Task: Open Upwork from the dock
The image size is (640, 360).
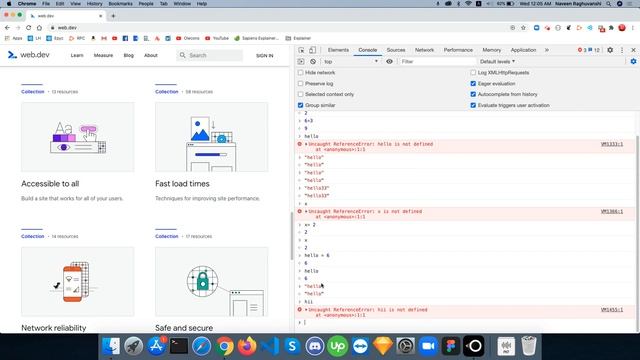Action: (338, 346)
